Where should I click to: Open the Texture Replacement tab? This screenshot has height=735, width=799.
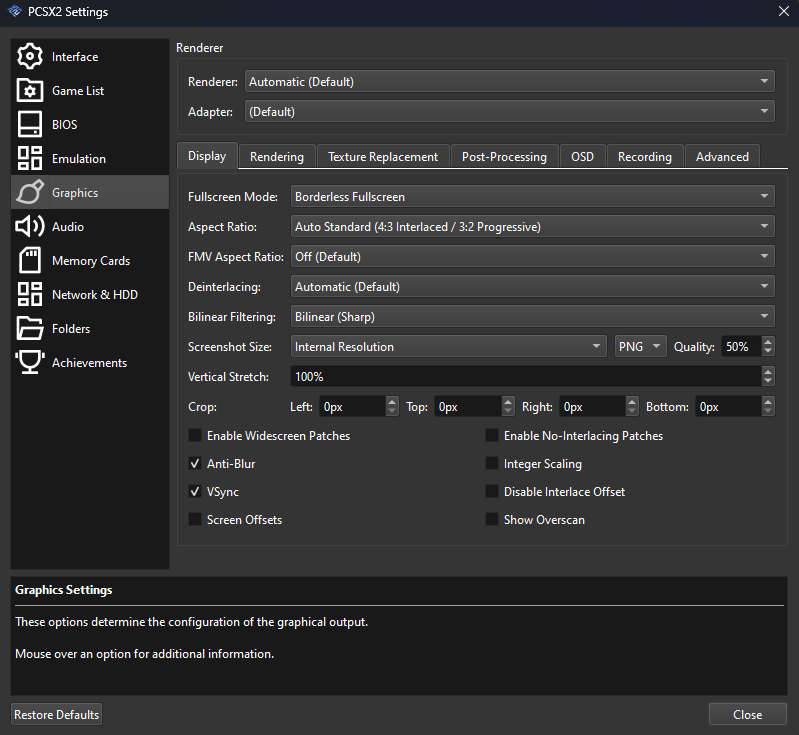[383, 156]
